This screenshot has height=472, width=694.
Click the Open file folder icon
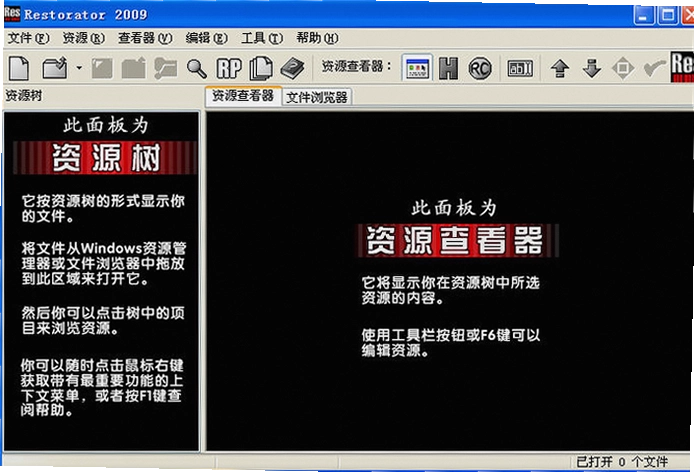click(x=55, y=68)
